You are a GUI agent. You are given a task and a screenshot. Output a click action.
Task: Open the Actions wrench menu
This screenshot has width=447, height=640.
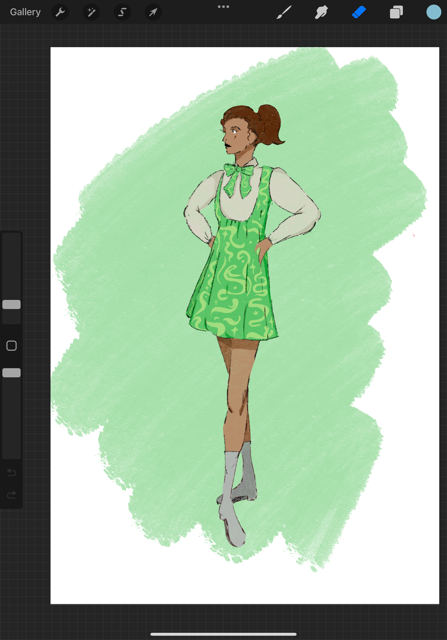[60, 12]
